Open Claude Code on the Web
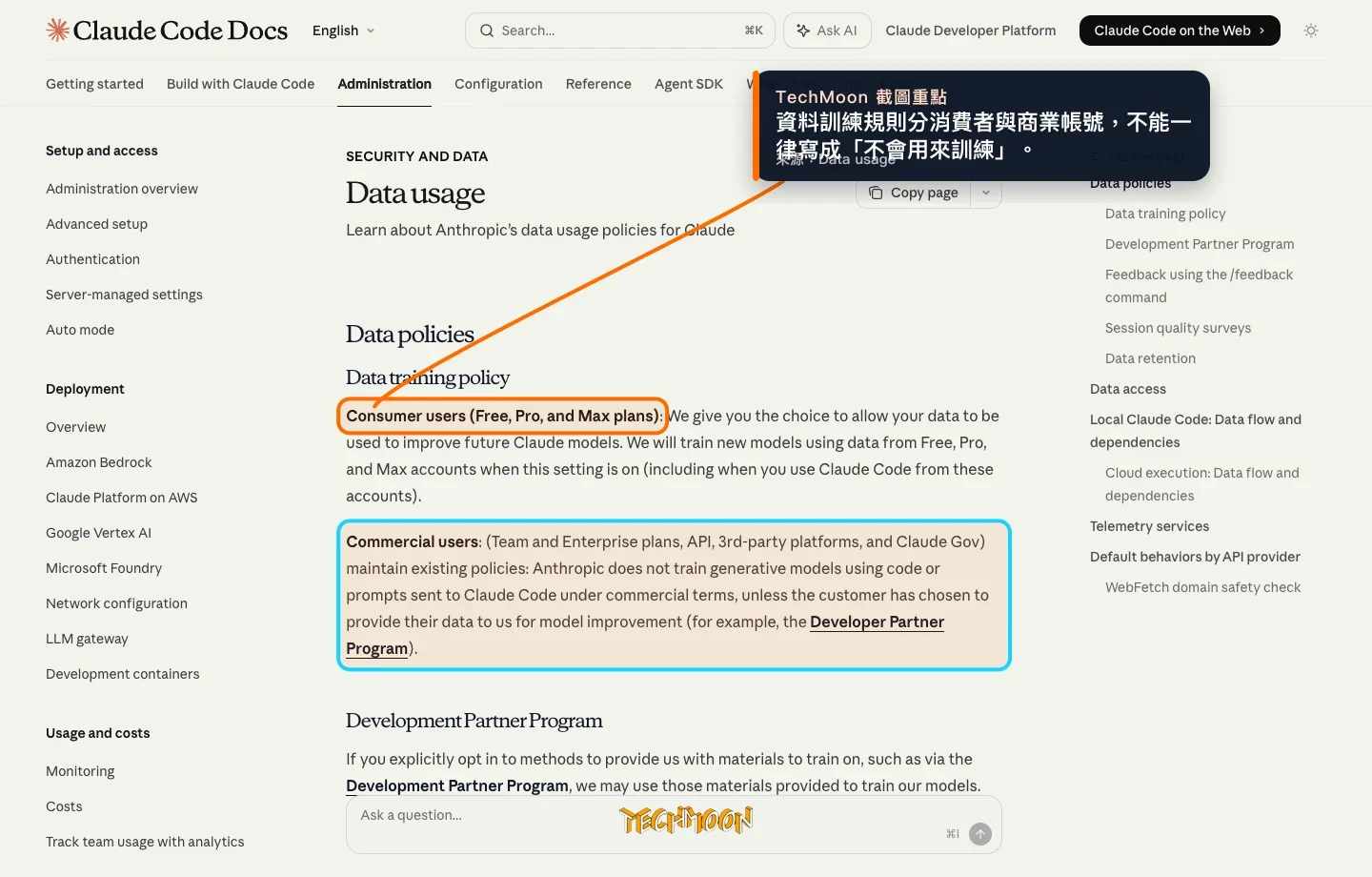1372x877 pixels. click(1180, 31)
